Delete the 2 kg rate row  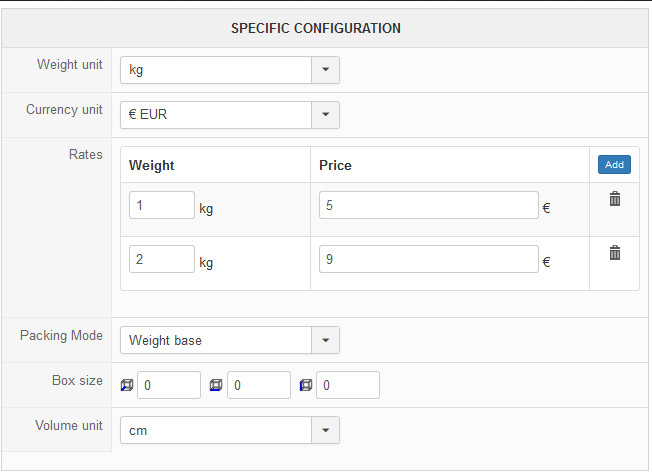pyautogui.click(x=615, y=253)
